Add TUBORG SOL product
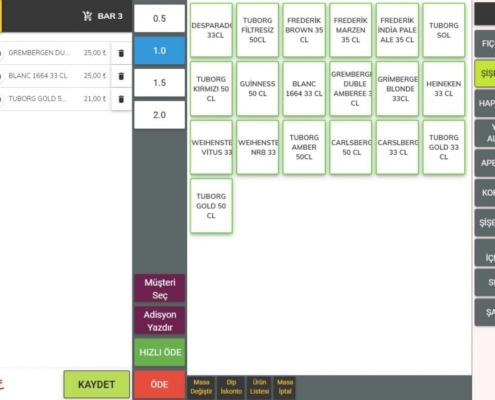The height and width of the screenshot is (400, 495). [444, 30]
